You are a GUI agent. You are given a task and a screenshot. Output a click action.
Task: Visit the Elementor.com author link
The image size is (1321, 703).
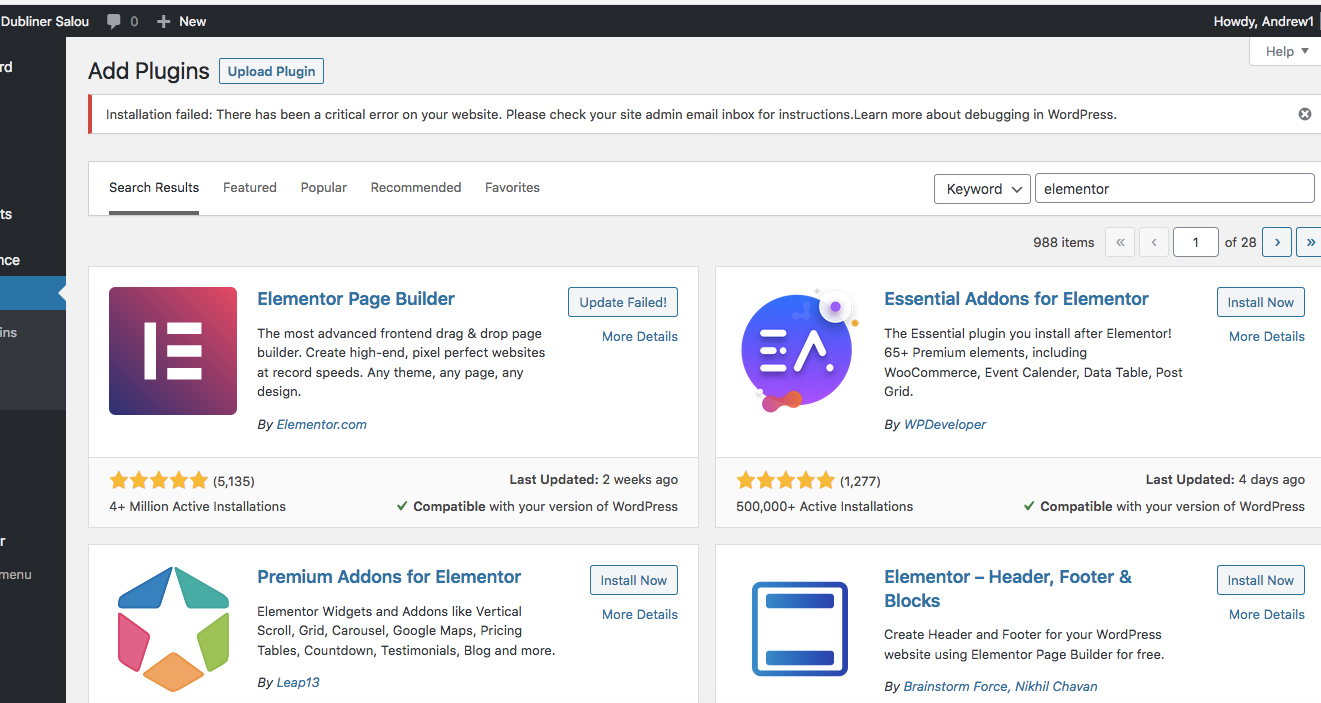[x=322, y=425]
